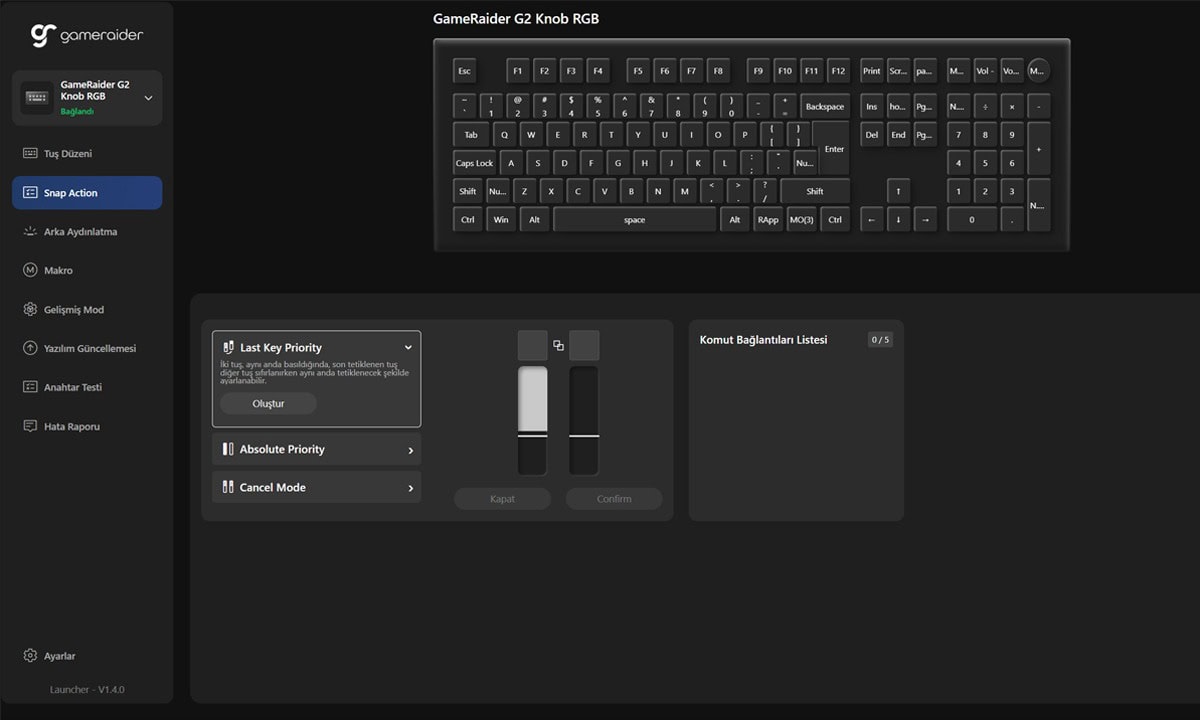Select the numpad multiply × key
The width and height of the screenshot is (1200, 720).
(x=1012, y=106)
